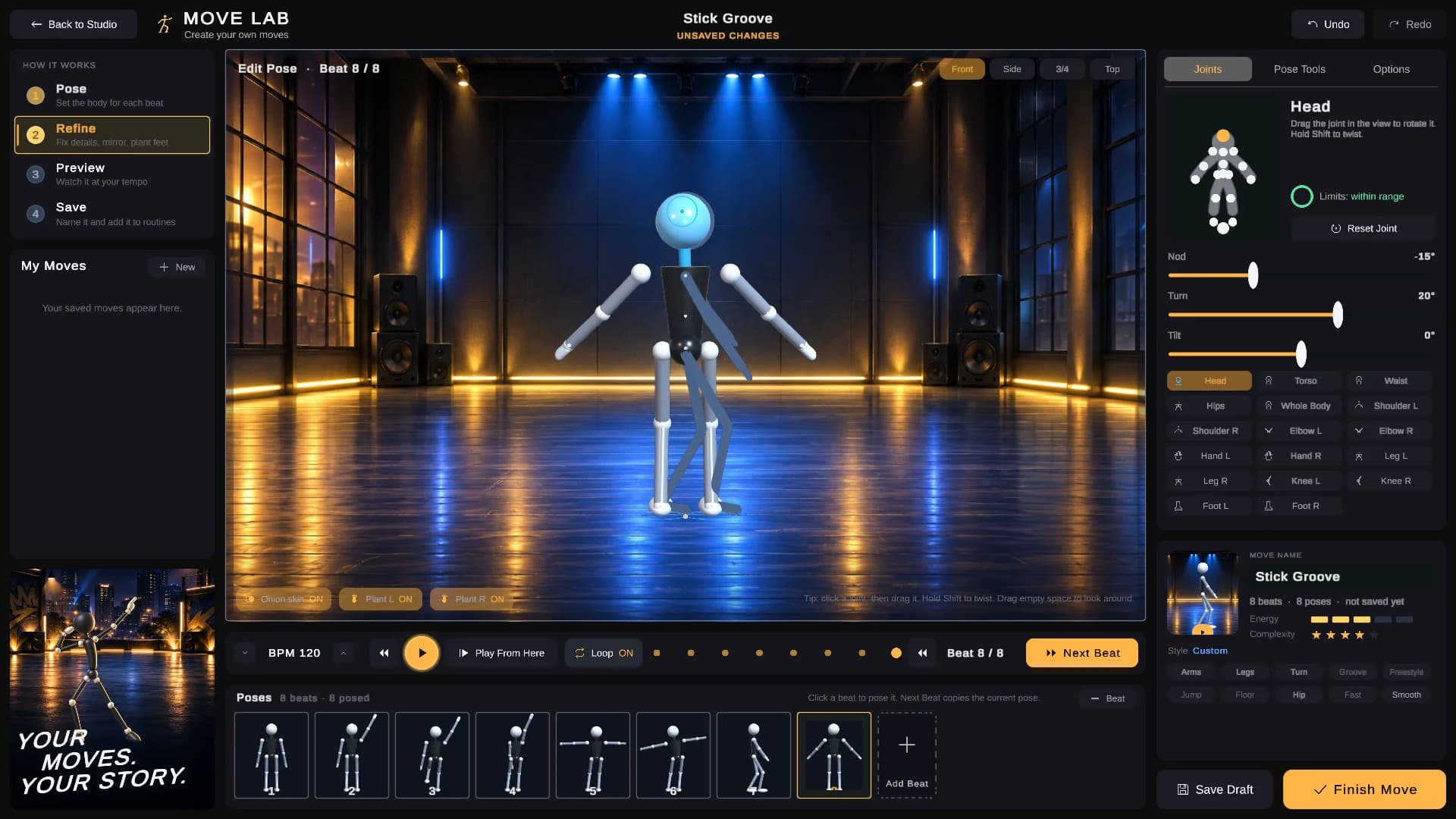Screen dimensions: 1456x819
Task: Turn off the Loop toggle
Action: pyautogui.click(x=604, y=653)
